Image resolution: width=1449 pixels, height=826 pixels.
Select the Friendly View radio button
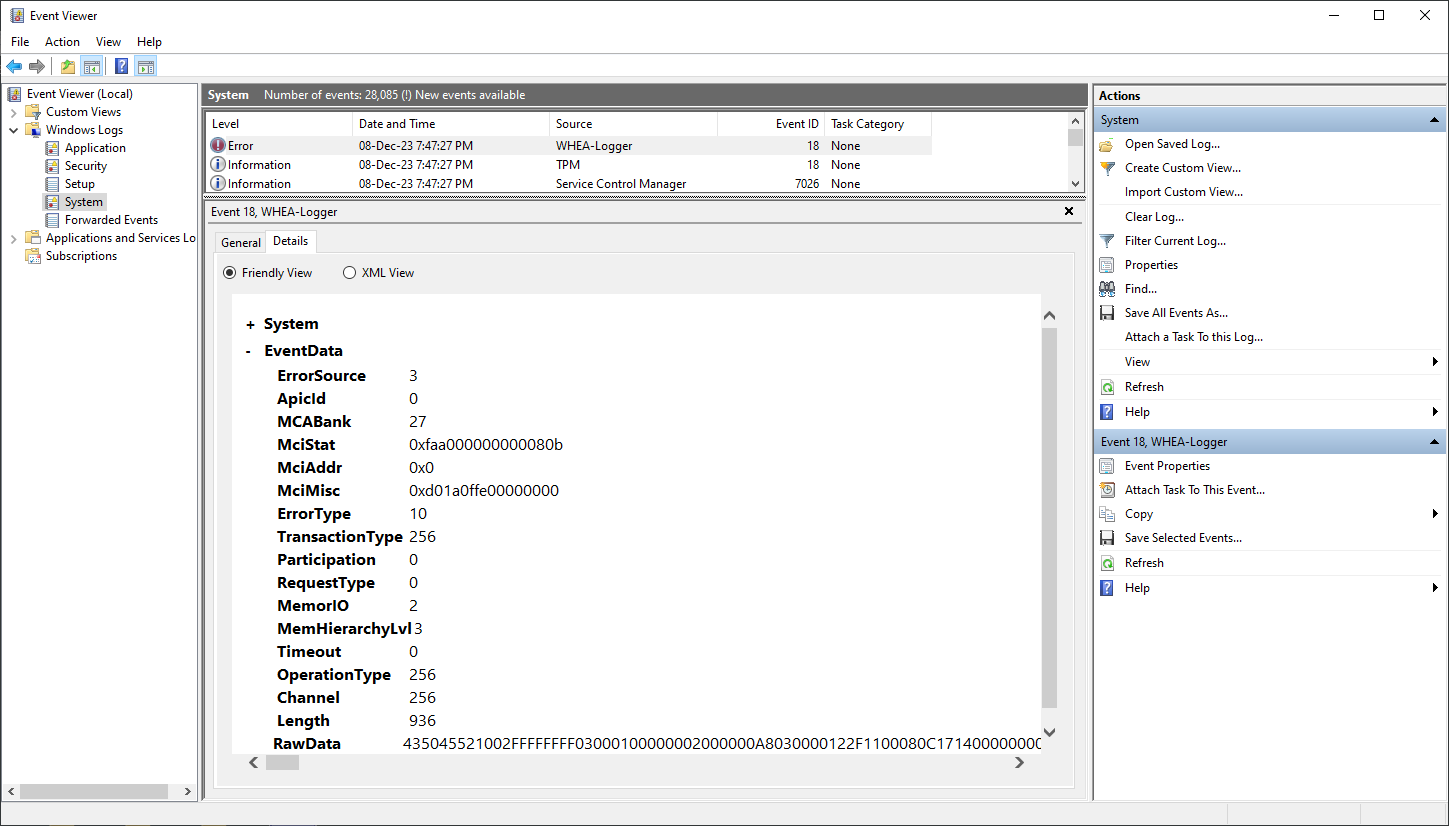coord(230,273)
